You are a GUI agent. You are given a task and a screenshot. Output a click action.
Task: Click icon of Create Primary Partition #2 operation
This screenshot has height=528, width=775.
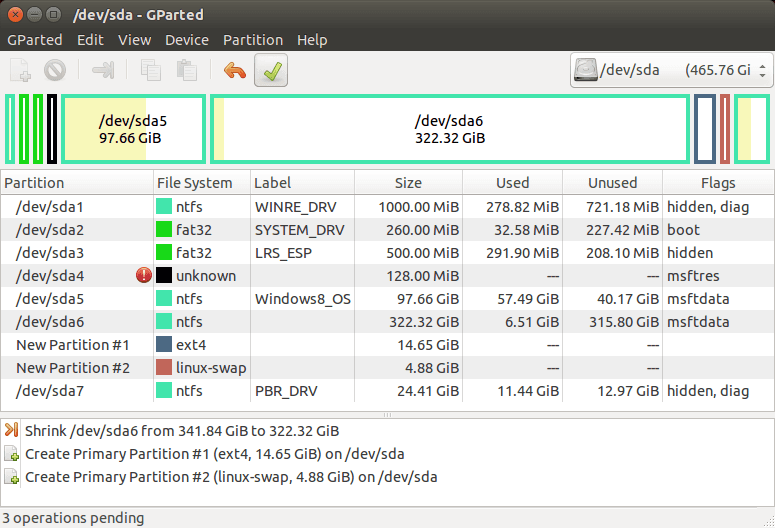coord(11,477)
